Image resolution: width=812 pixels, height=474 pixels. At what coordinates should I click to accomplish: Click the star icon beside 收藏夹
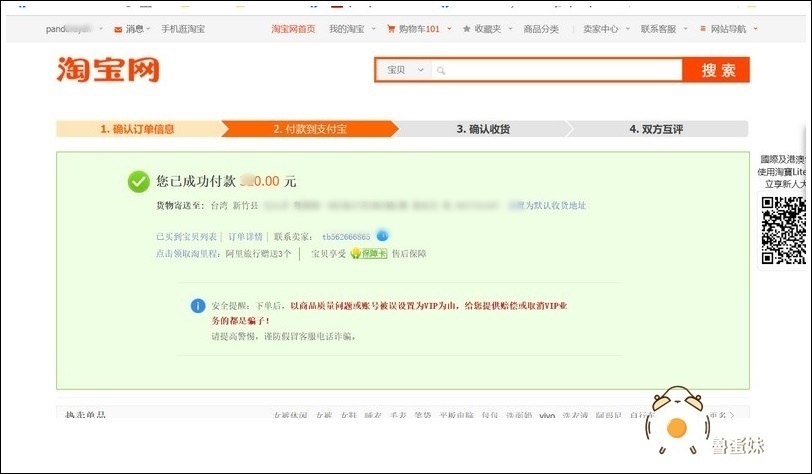[467, 29]
